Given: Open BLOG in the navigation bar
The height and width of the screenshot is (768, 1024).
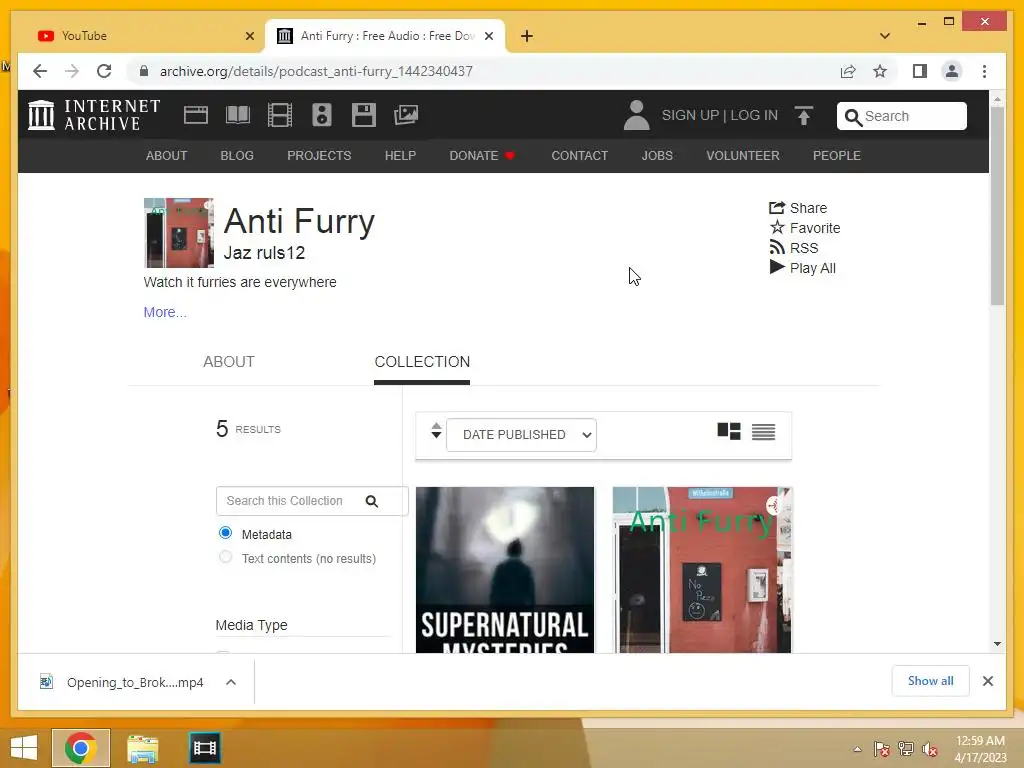Looking at the screenshot, I should [x=237, y=156].
